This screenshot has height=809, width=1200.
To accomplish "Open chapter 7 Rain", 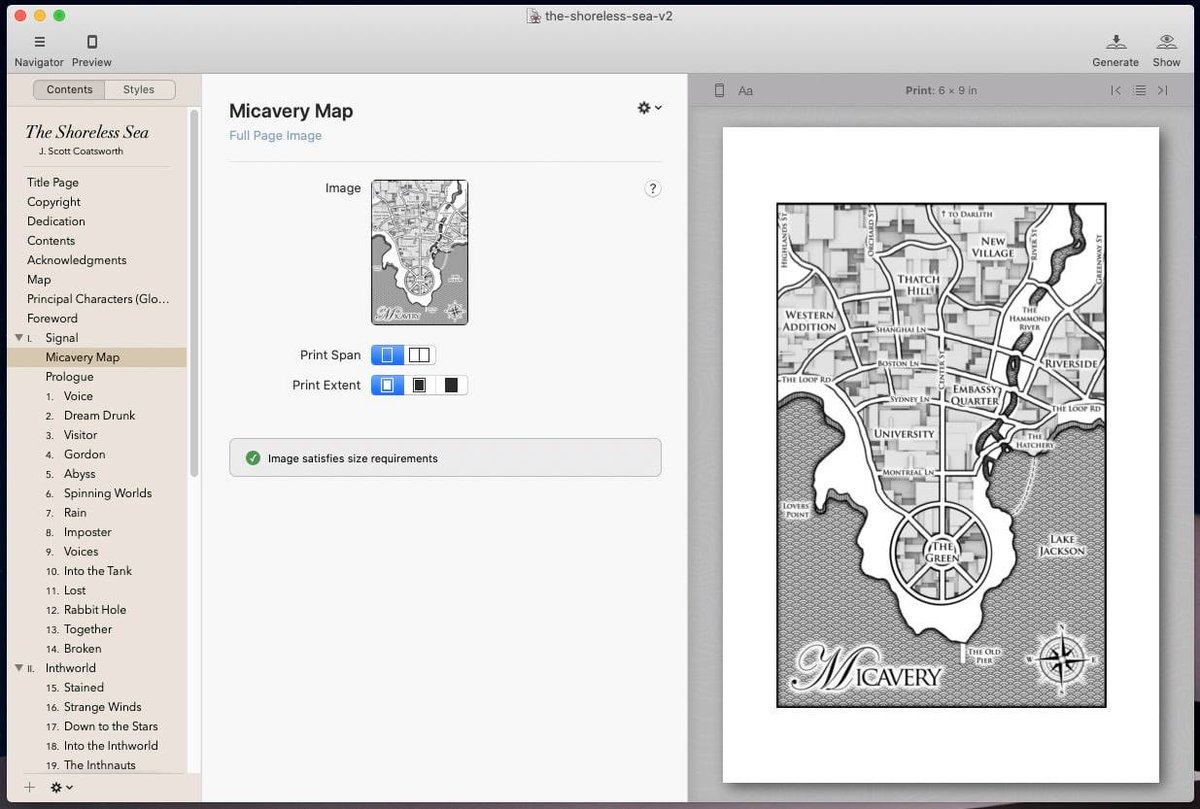I will point(75,513).
